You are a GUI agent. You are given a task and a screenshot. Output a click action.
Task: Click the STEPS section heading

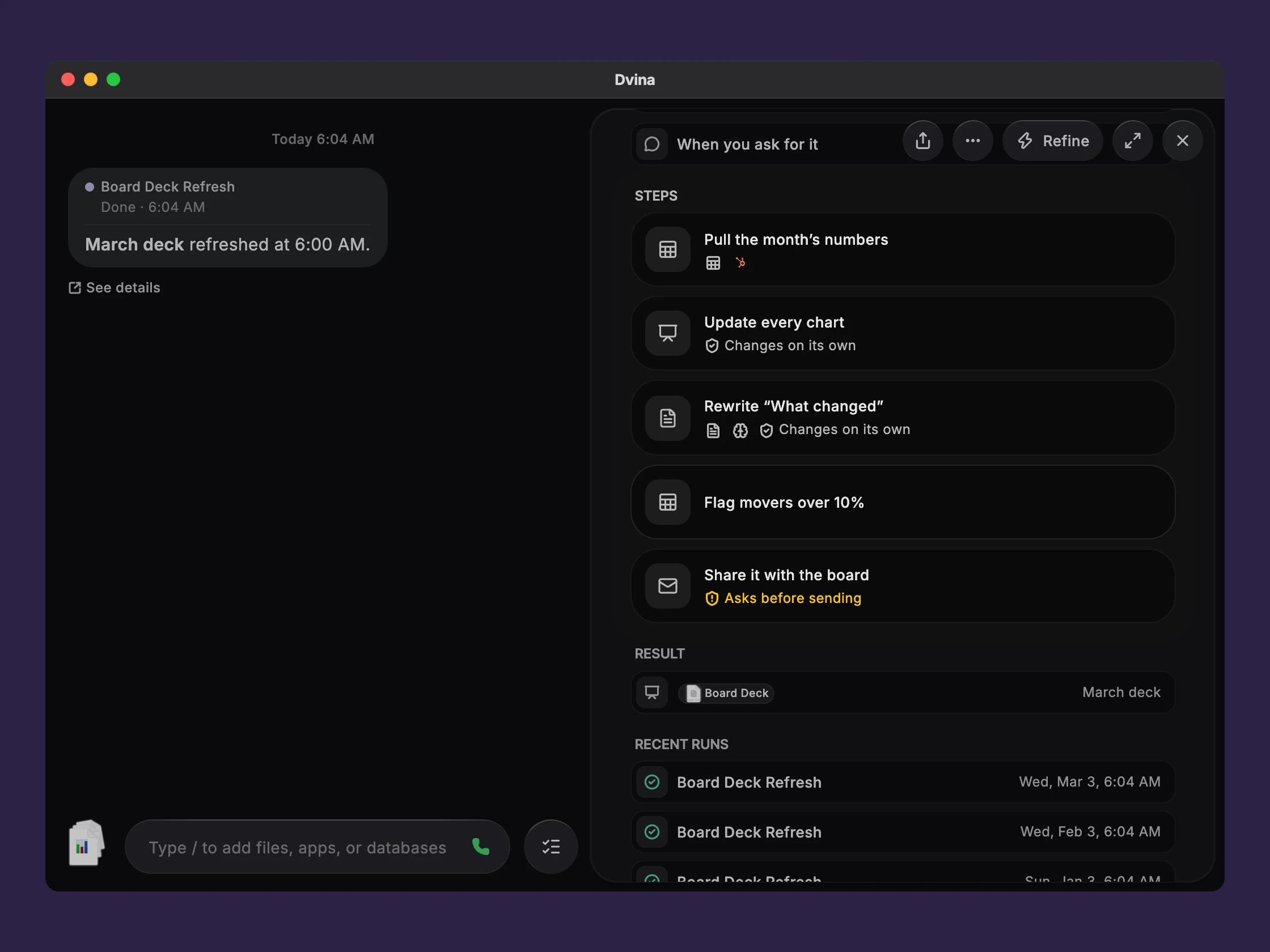[655, 196]
